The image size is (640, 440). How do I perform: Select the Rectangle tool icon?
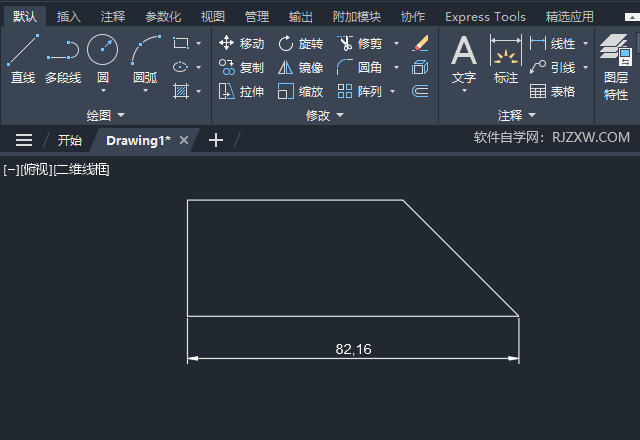[x=181, y=43]
